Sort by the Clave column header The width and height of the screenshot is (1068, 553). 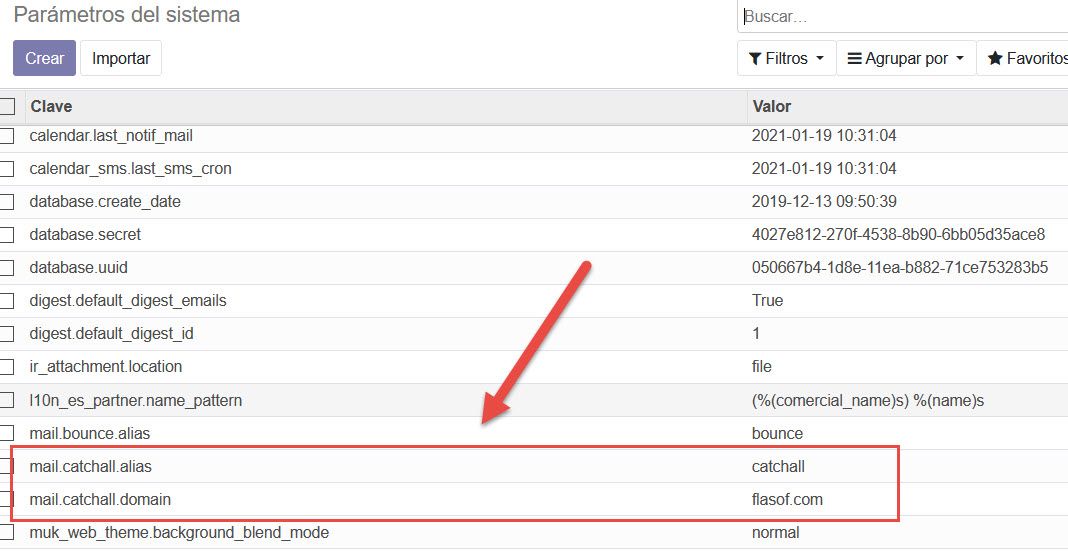[51, 106]
